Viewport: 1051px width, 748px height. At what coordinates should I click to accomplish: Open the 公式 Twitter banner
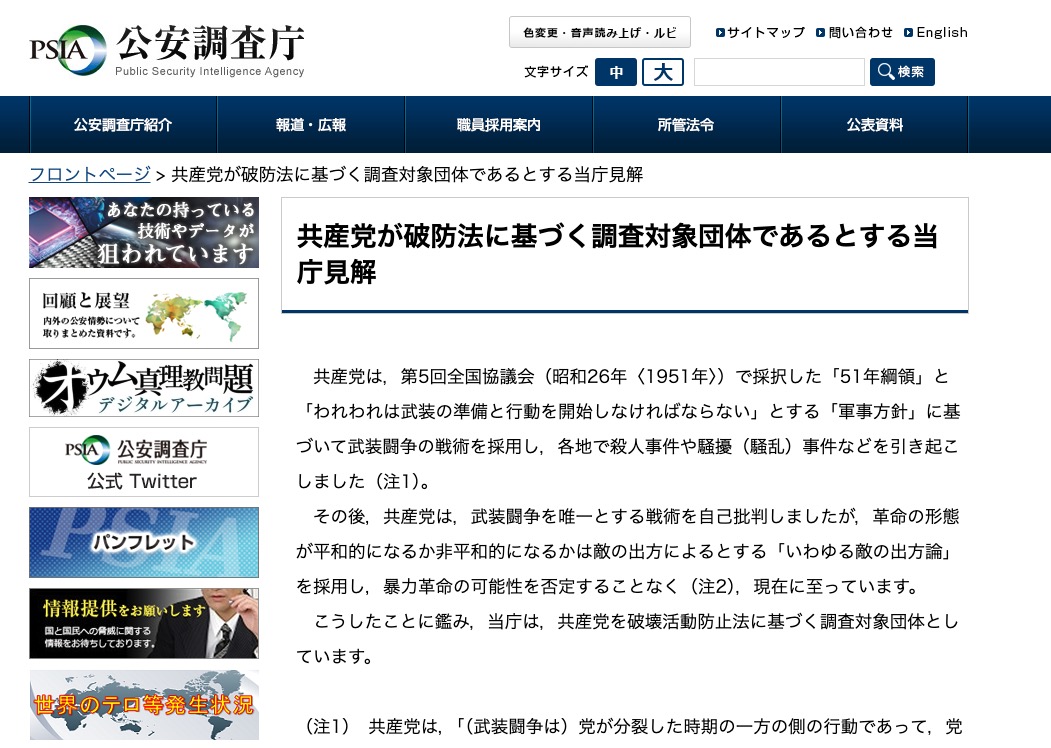(144, 462)
